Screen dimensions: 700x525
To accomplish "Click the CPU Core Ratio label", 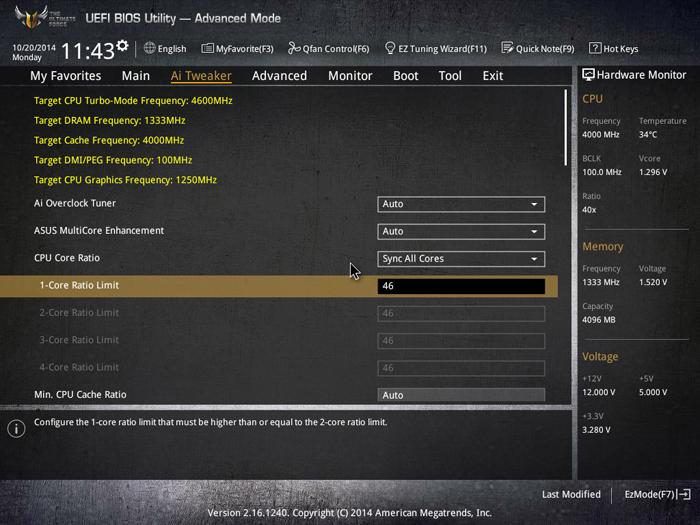I will tap(67, 258).
